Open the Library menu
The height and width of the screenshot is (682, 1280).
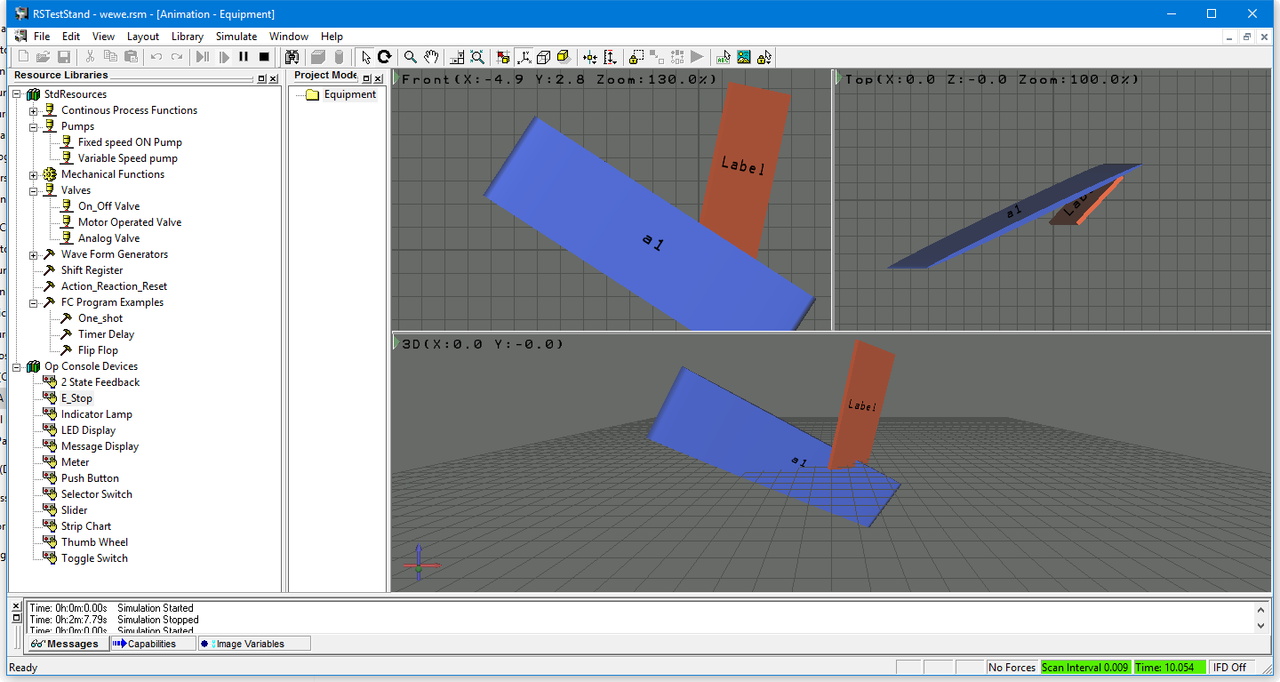tap(187, 36)
